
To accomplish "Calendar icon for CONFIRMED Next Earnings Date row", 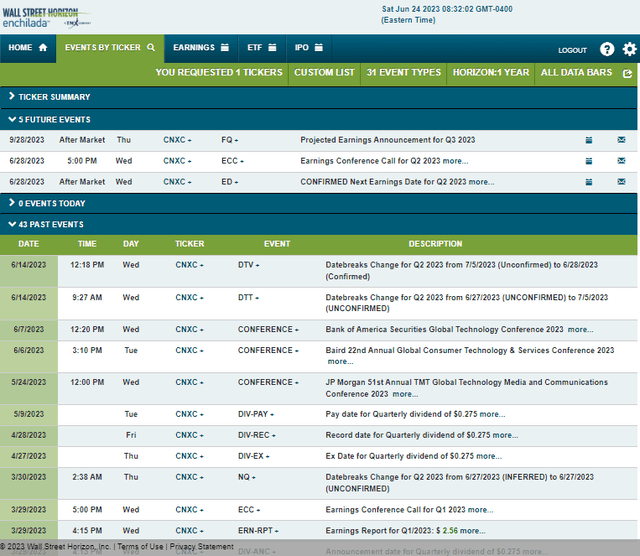I will tap(589, 182).
